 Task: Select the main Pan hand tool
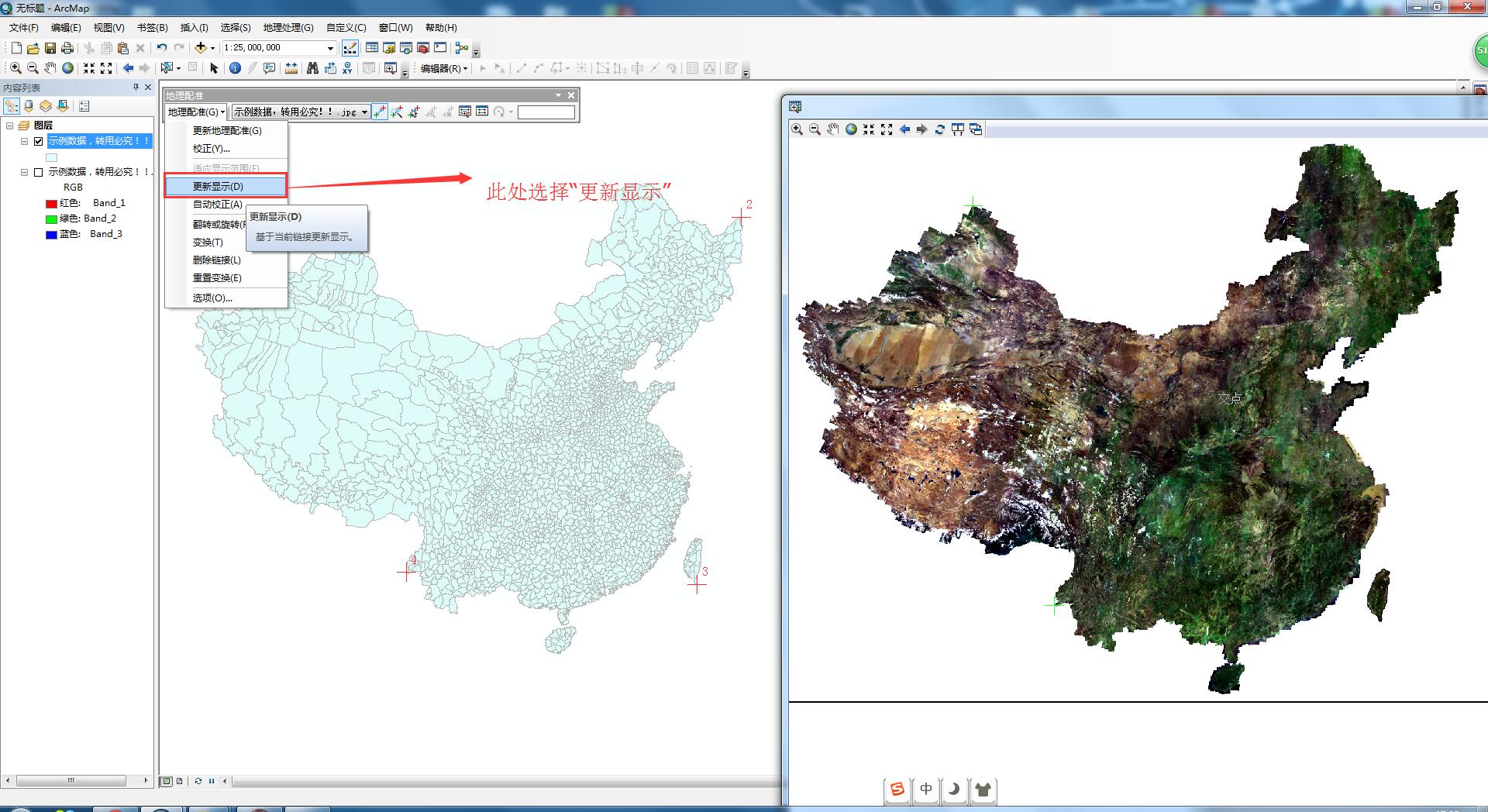coord(50,68)
